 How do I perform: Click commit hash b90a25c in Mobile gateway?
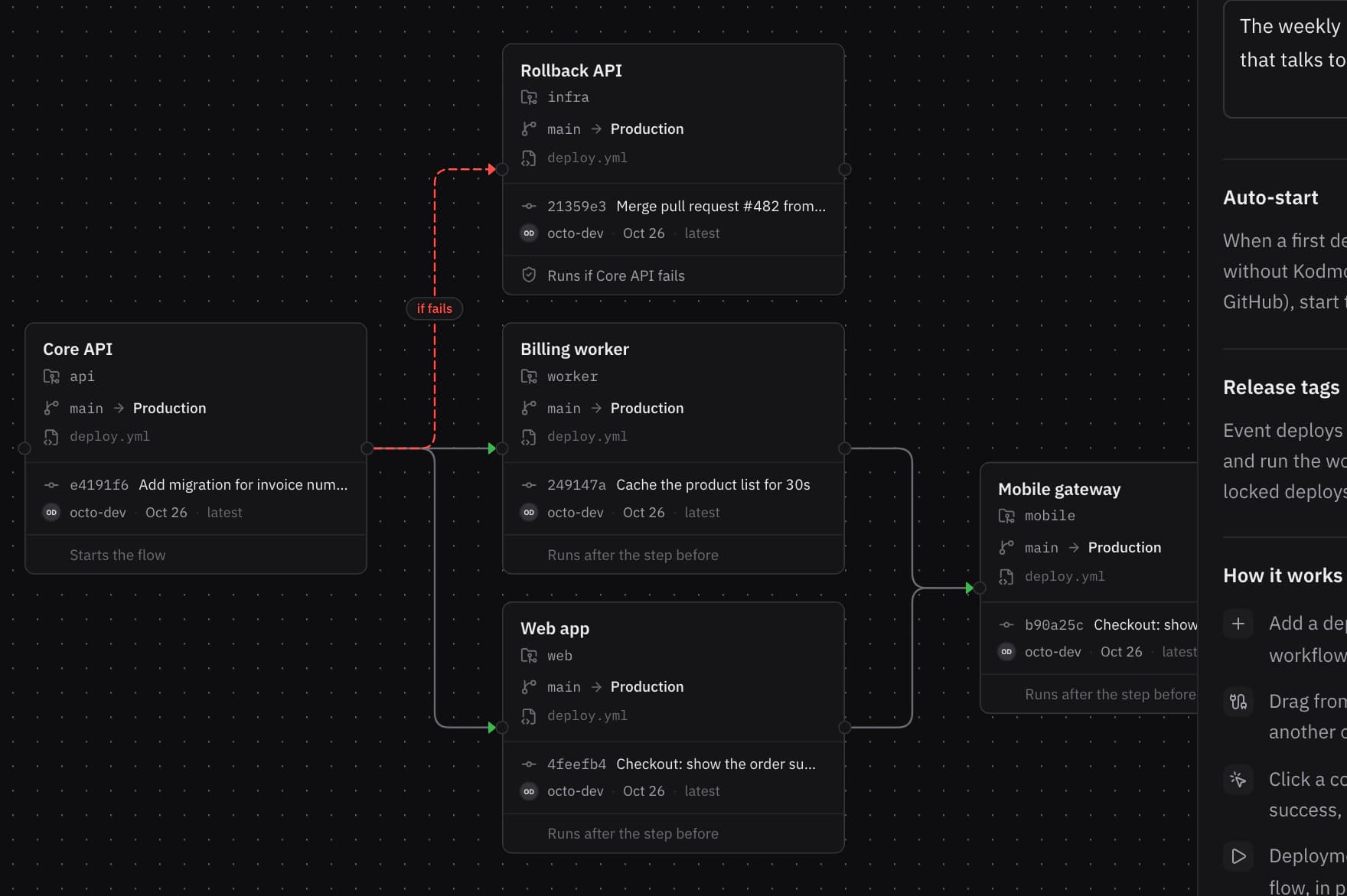(1054, 625)
